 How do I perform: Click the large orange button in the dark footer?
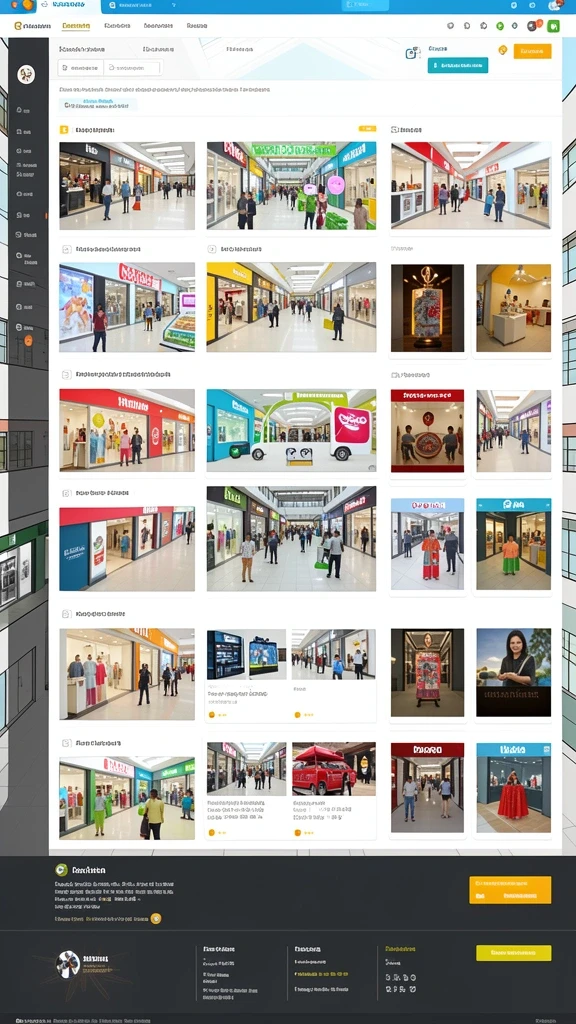[510, 889]
